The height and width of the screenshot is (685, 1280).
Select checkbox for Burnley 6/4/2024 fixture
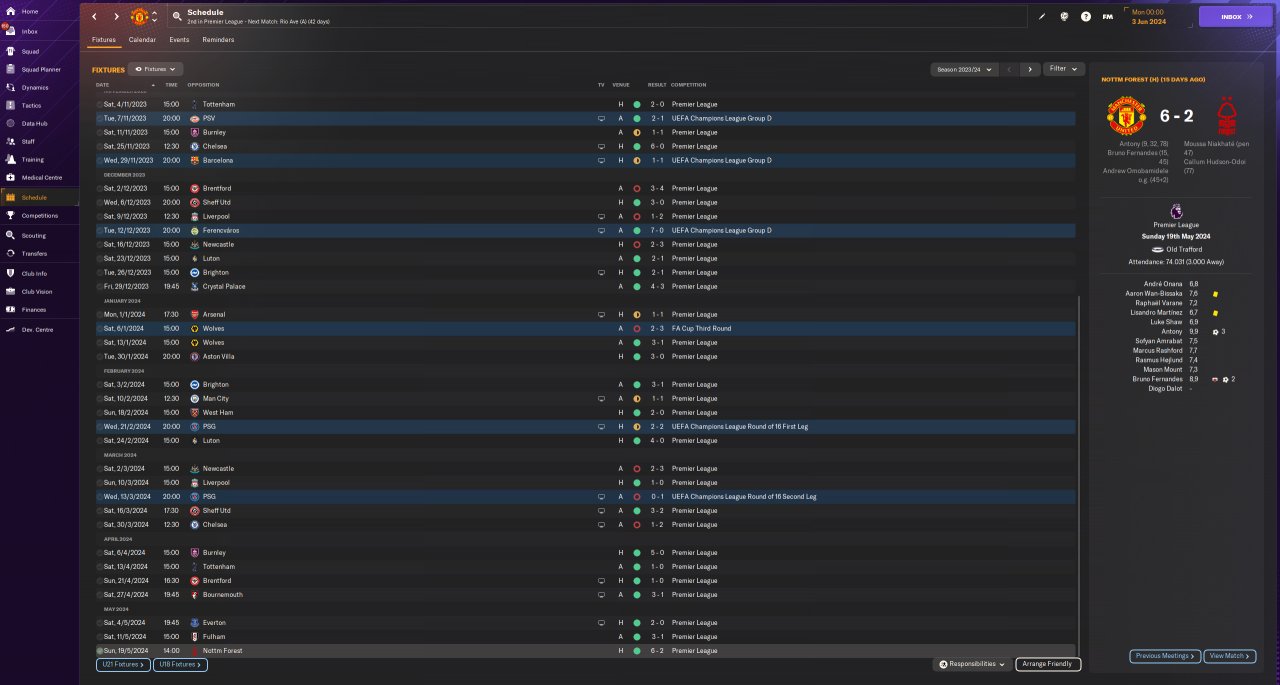pyautogui.click(x=99, y=552)
